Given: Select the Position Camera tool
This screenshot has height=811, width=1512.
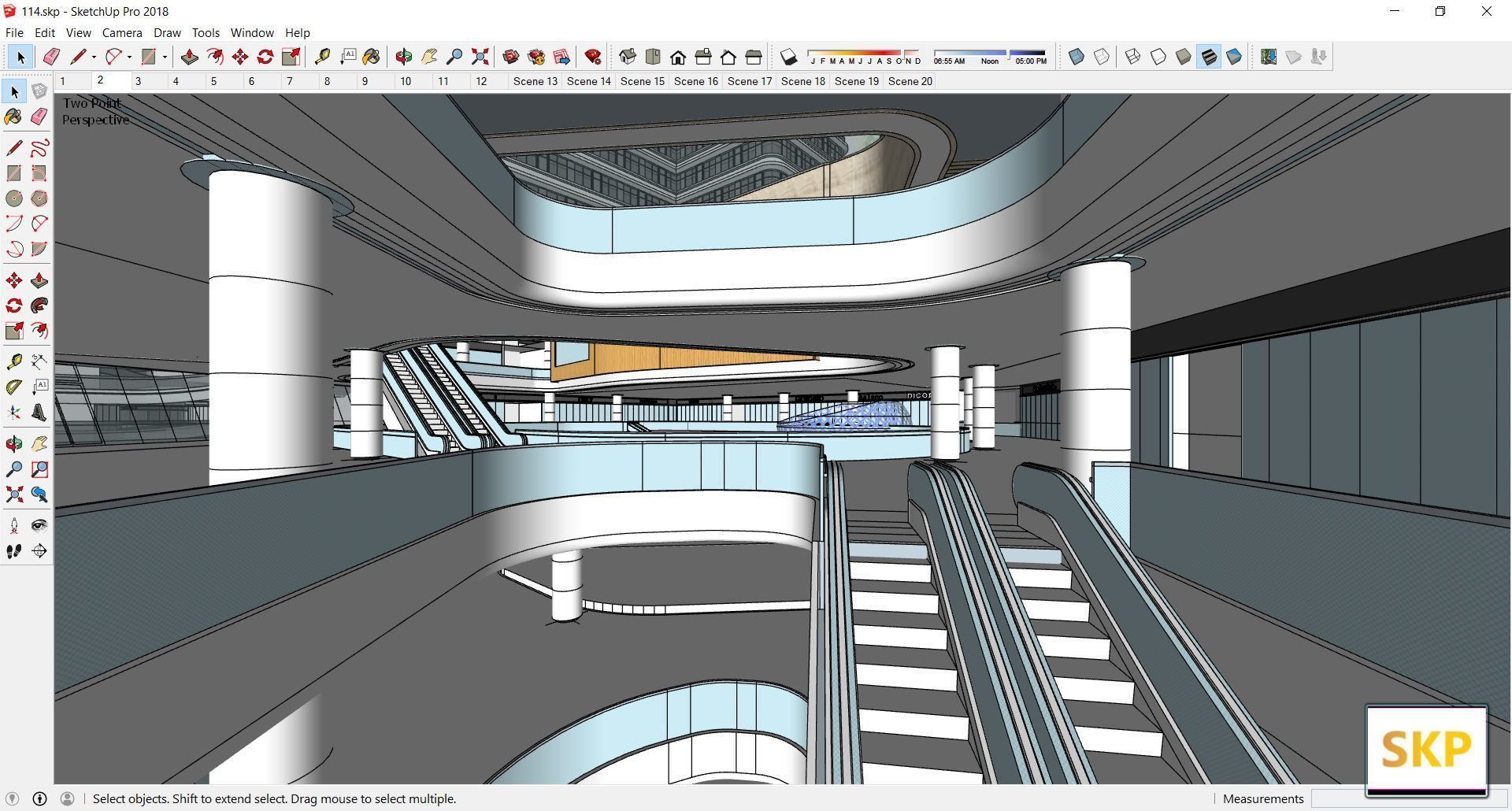Looking at the screenshot, I should point(14,526).
